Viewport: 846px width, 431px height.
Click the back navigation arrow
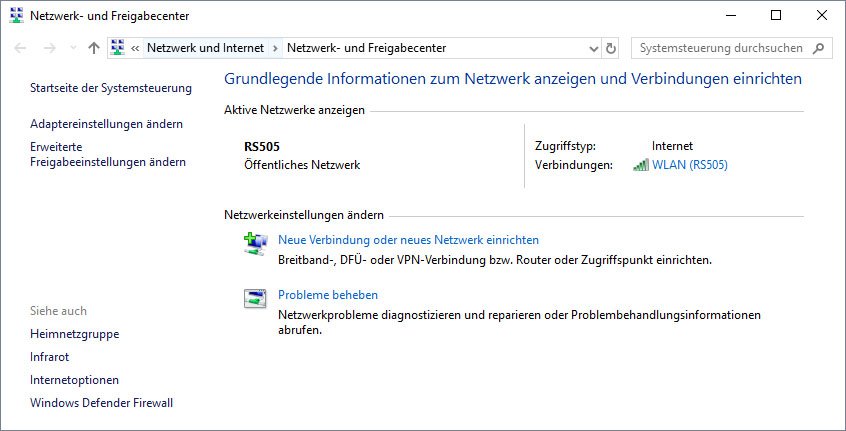click(20, 48)
